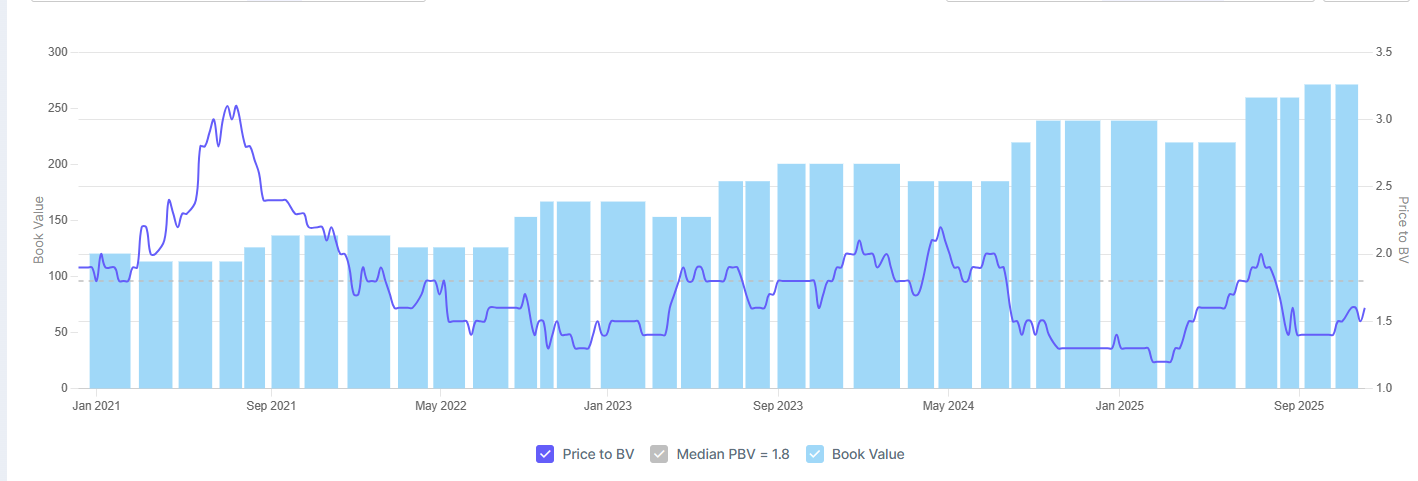Click the vertical Price to BV axis title
1418x481 pixels.
pyautogui.click(x=1403, y=230)
